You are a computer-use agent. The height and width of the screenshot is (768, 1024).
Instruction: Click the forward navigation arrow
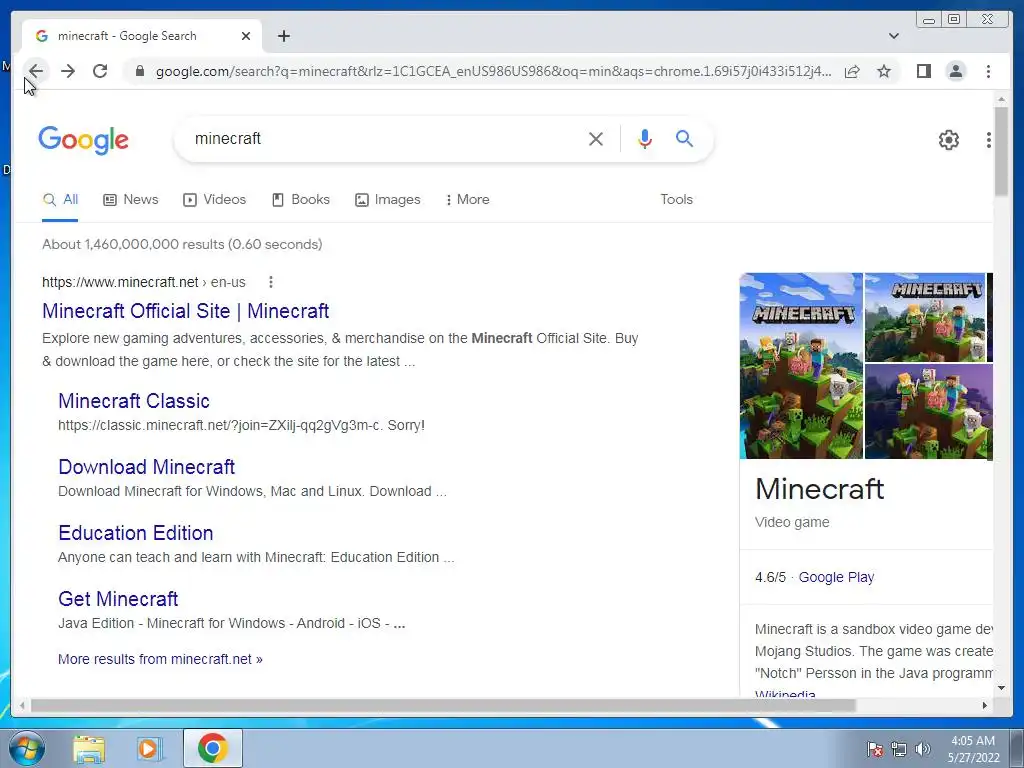pos(68,71)
